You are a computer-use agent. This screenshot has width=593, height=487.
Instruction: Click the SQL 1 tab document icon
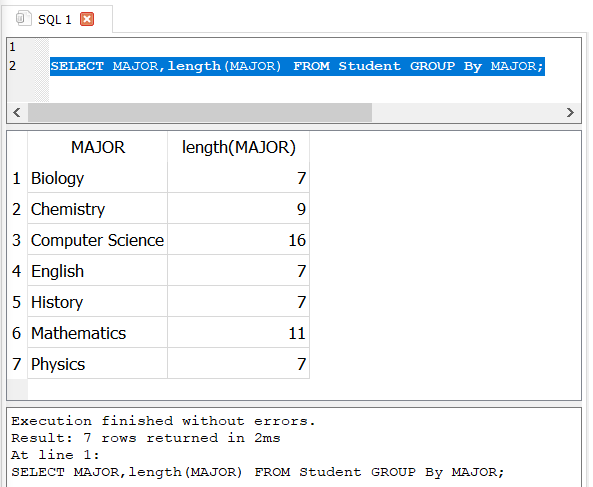[23, 18]
